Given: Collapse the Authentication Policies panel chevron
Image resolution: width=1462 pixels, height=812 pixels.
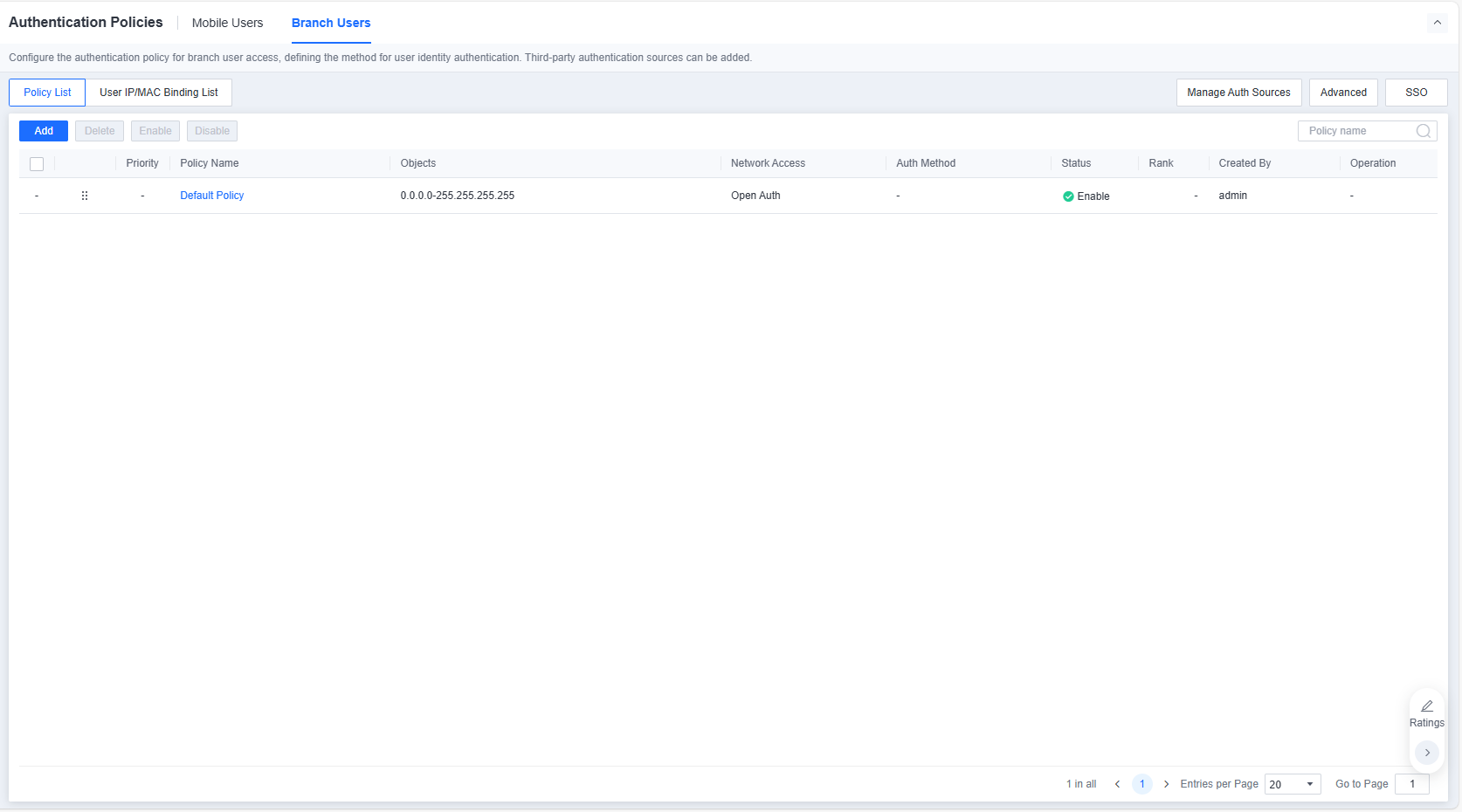Looking at the screenshot, I should [1437, 23].
